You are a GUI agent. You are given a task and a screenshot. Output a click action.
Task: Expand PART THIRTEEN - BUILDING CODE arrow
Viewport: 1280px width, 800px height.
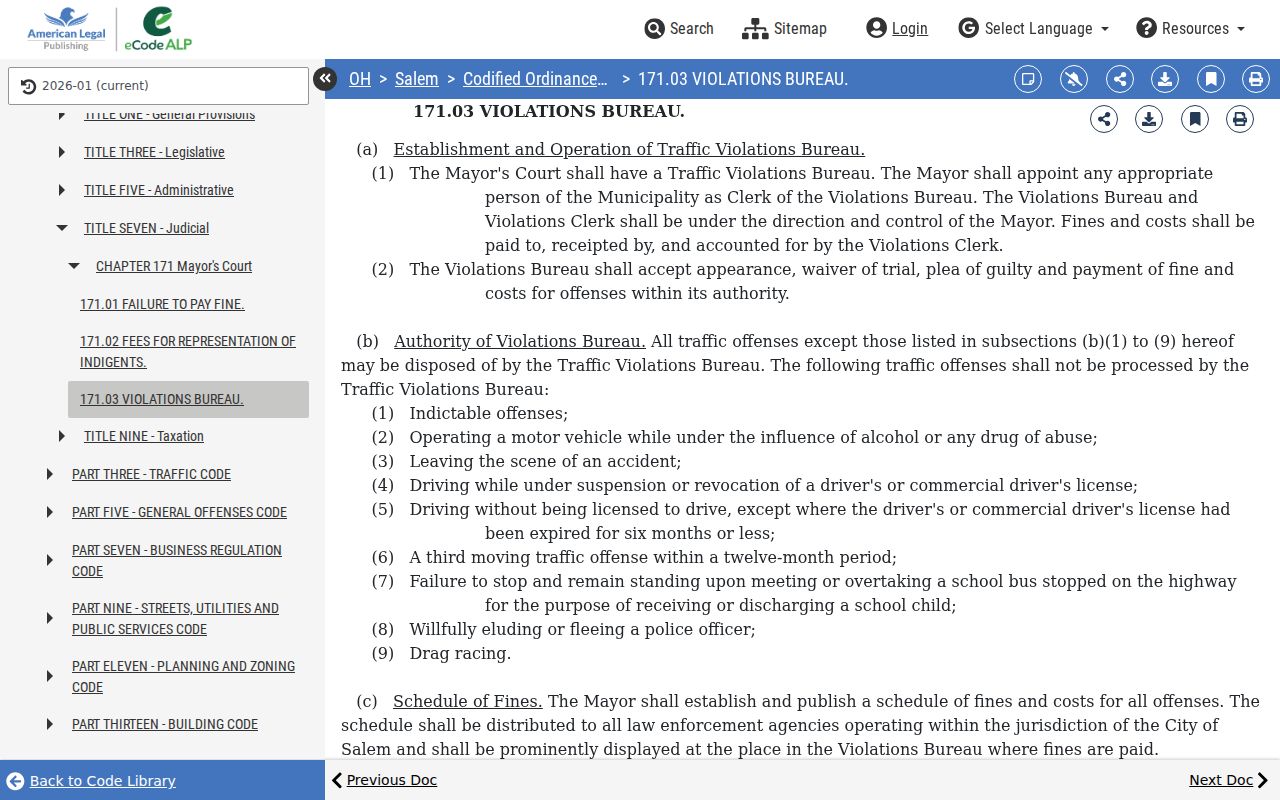tap(50, 724)
